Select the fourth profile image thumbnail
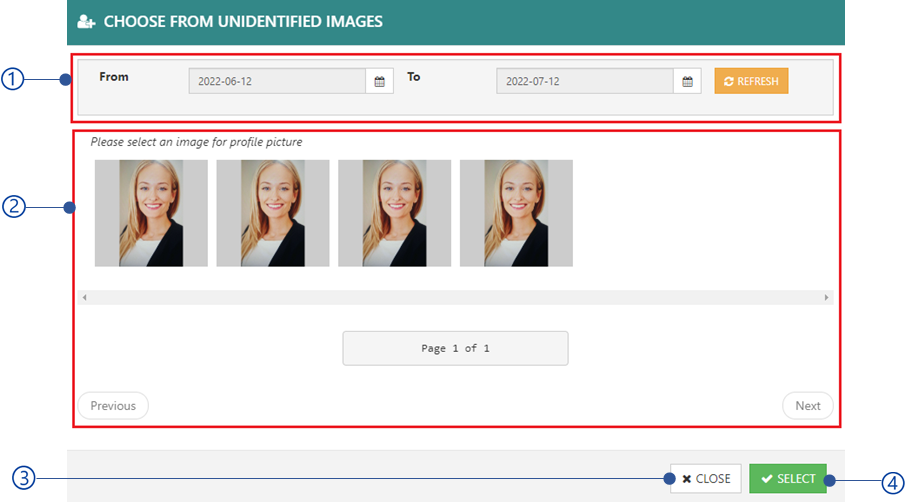This screenshot has width=905, height=502. (x=517, y=213)
